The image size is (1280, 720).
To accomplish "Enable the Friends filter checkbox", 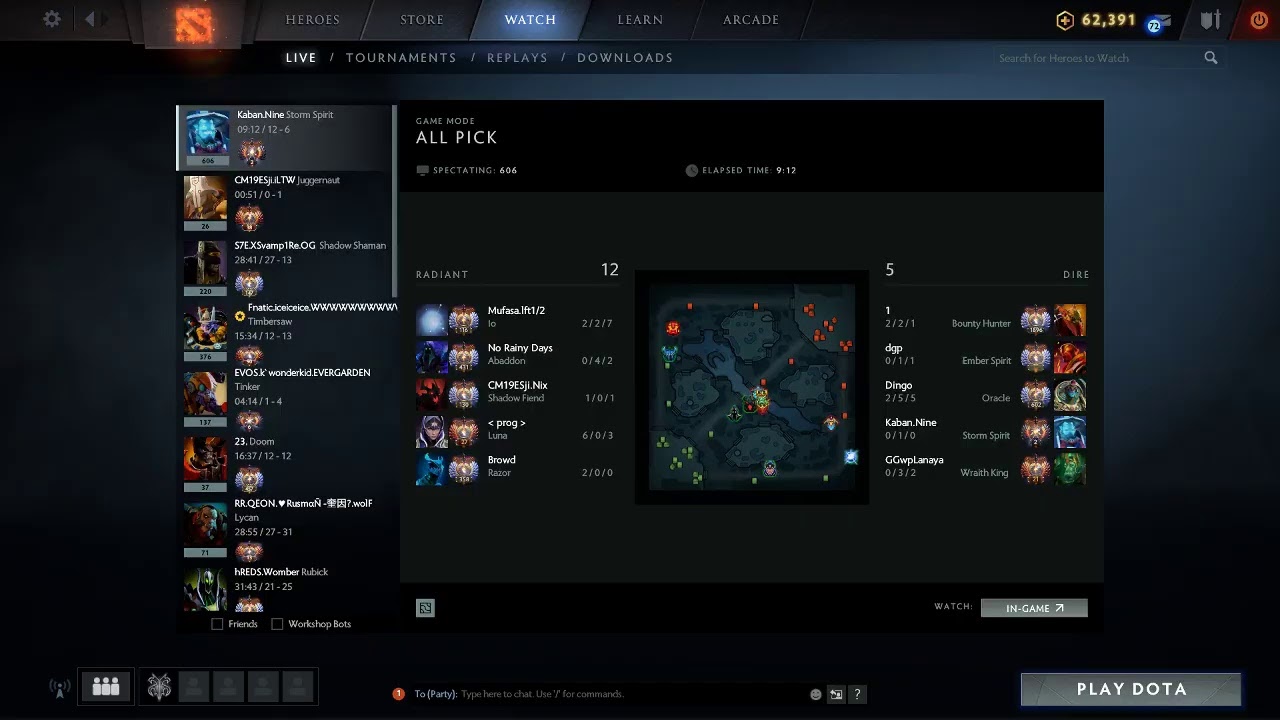I will [217, 624].
